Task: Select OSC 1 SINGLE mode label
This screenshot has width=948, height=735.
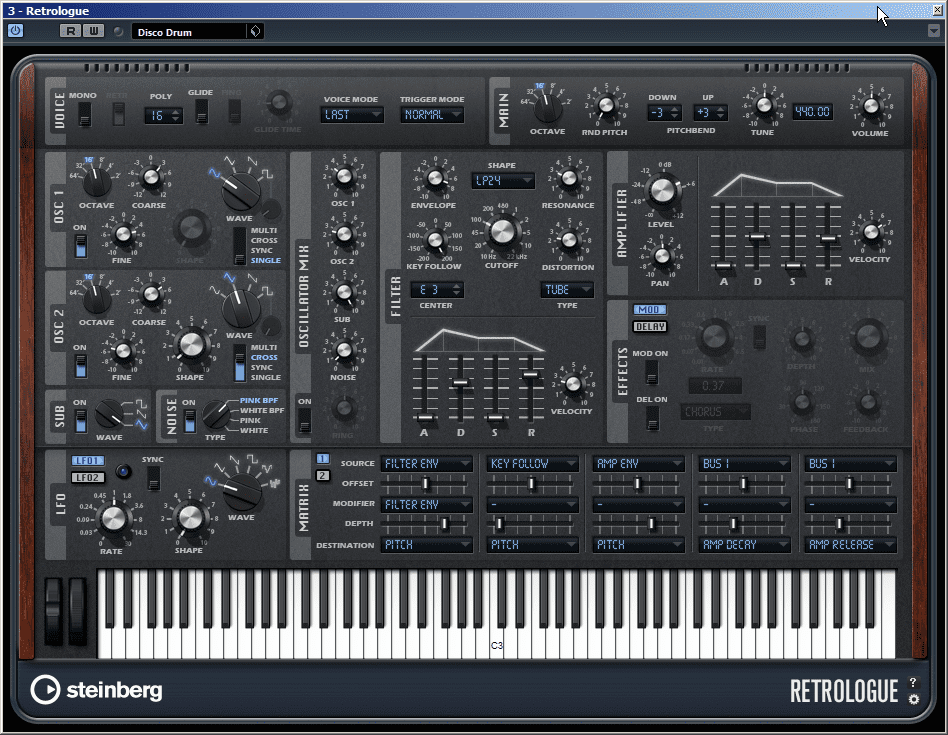Action: click(x=266, y=261)
